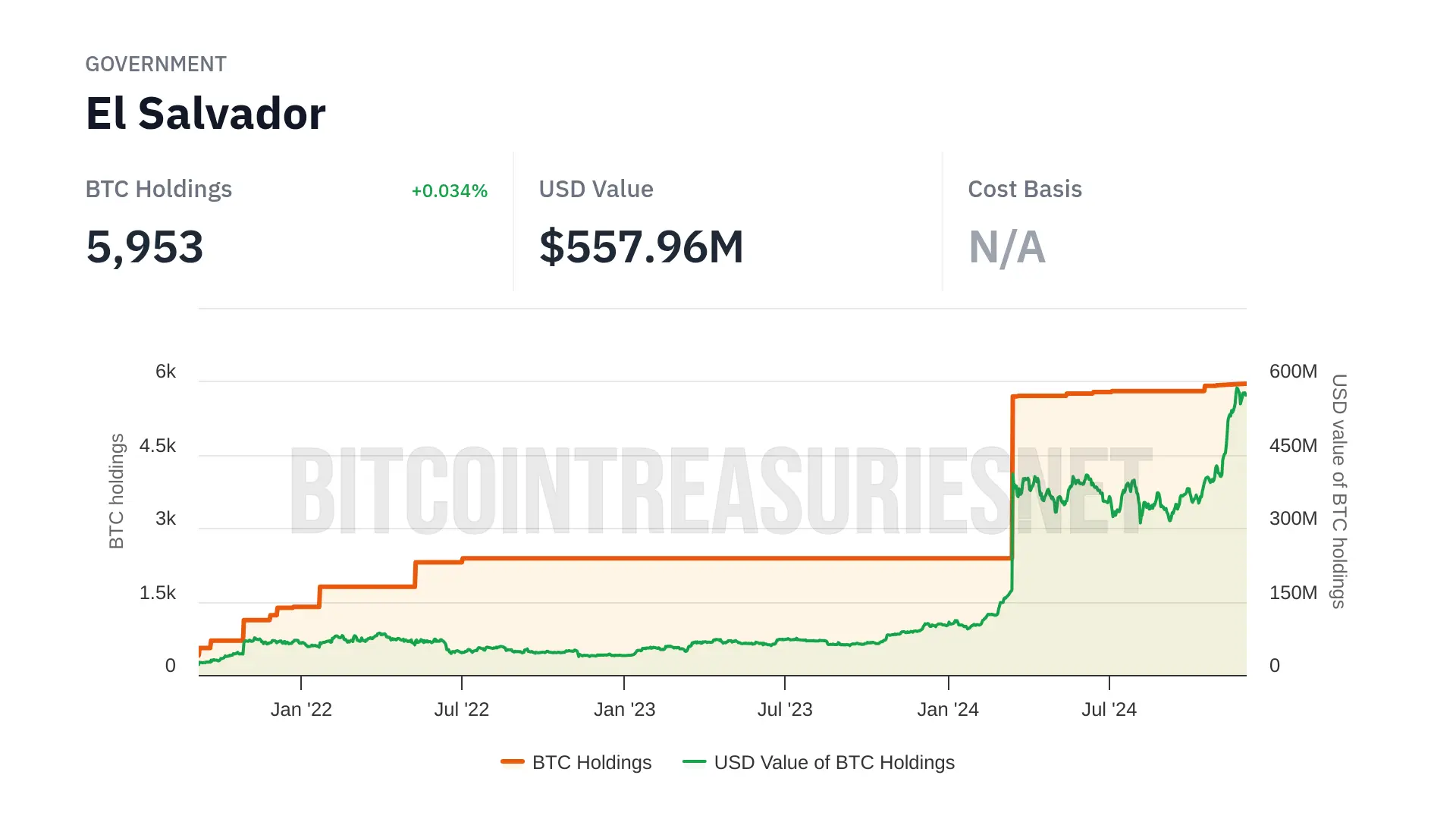The width and height of the screenshot is (1456, 819).
Task: Click the +0.034% change indicator
Action: 449,191
